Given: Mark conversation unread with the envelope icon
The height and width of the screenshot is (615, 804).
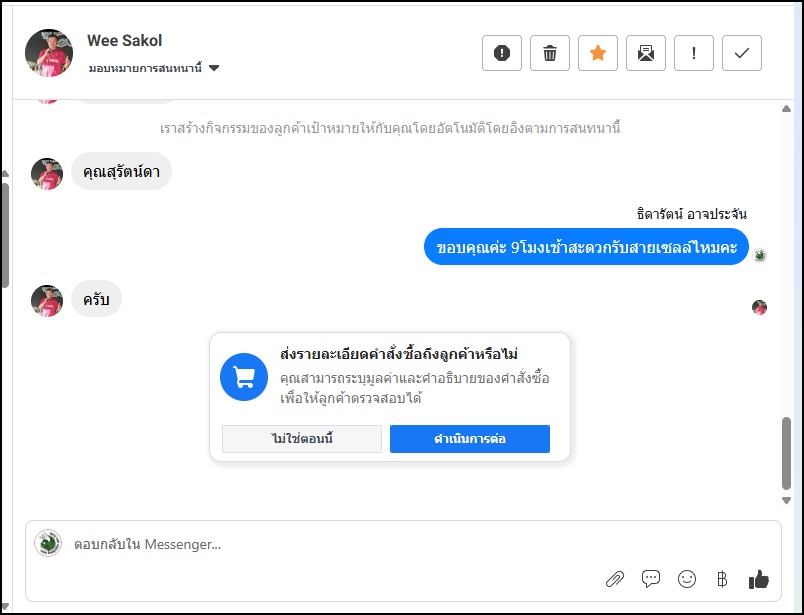Looking at the screenshot, I should coord(646,53).
